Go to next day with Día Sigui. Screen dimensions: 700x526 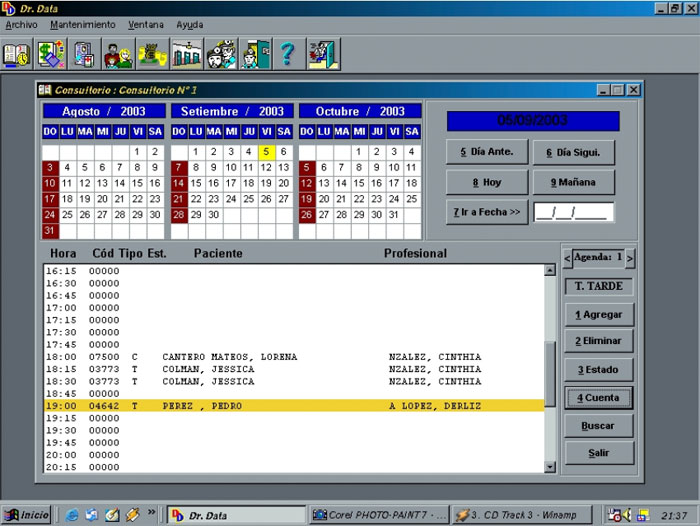(x=573, y=152)
